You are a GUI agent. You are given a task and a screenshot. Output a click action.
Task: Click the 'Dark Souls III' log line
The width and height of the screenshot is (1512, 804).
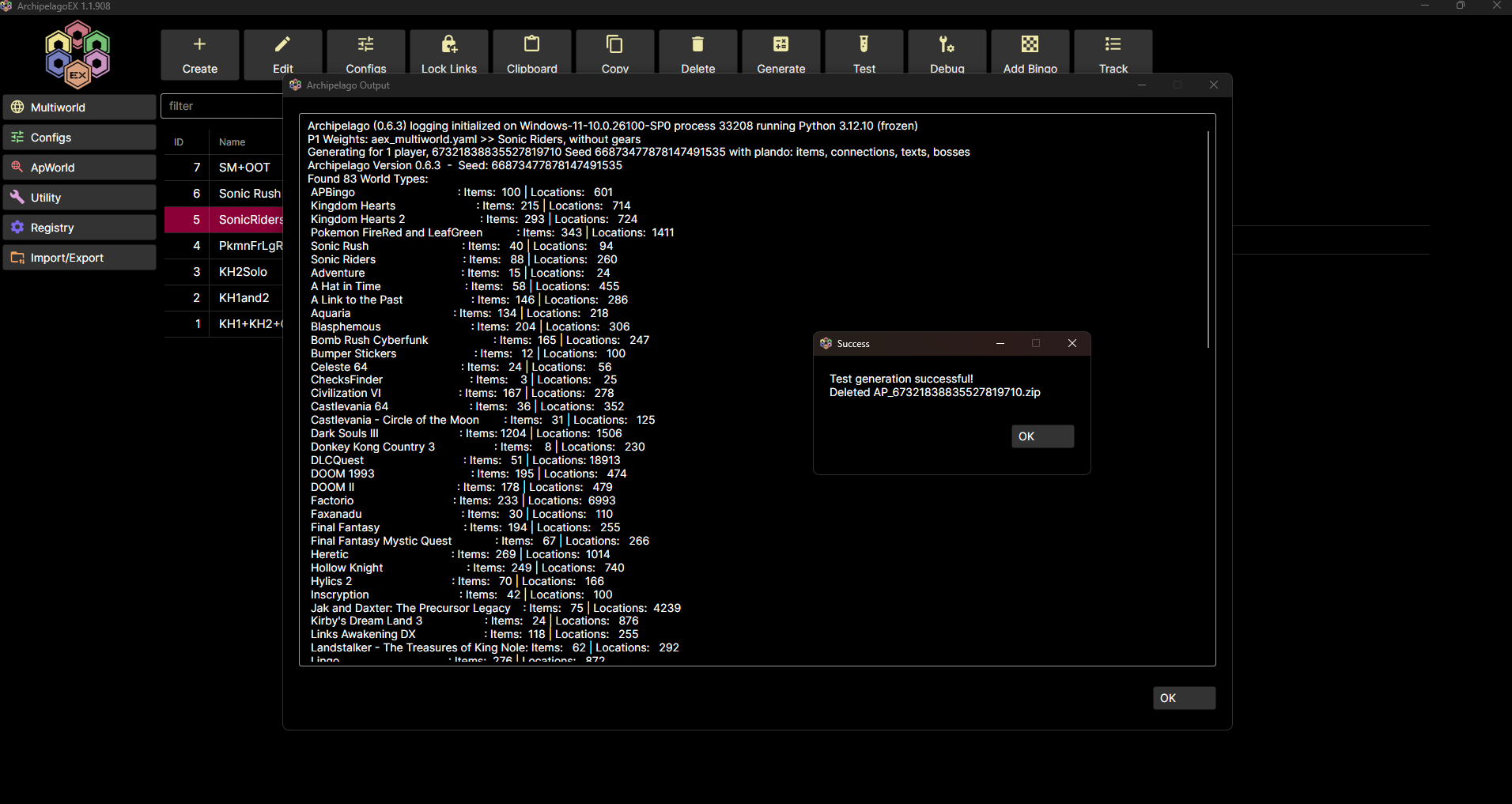tap(467, 433)
